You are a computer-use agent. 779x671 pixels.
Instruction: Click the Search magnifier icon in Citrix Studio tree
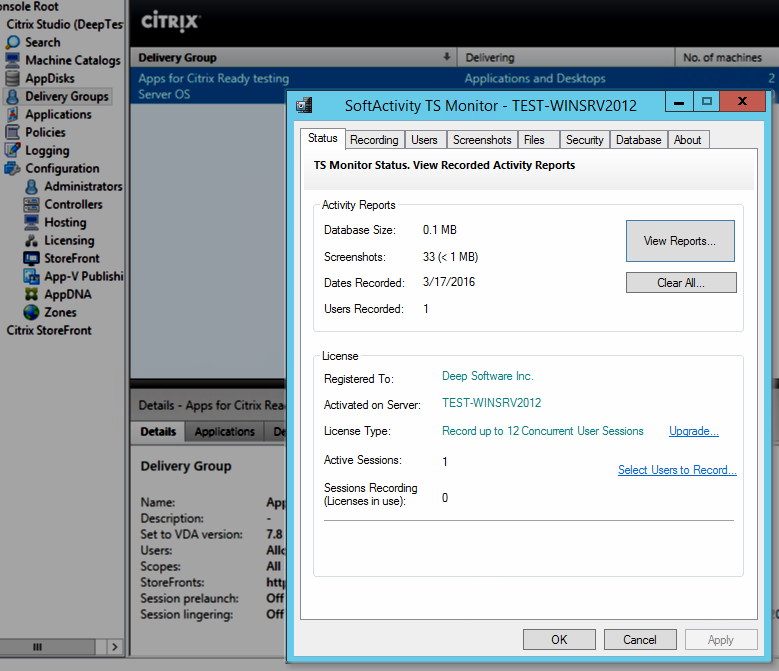pyautogui.click(x=12, y=42)
